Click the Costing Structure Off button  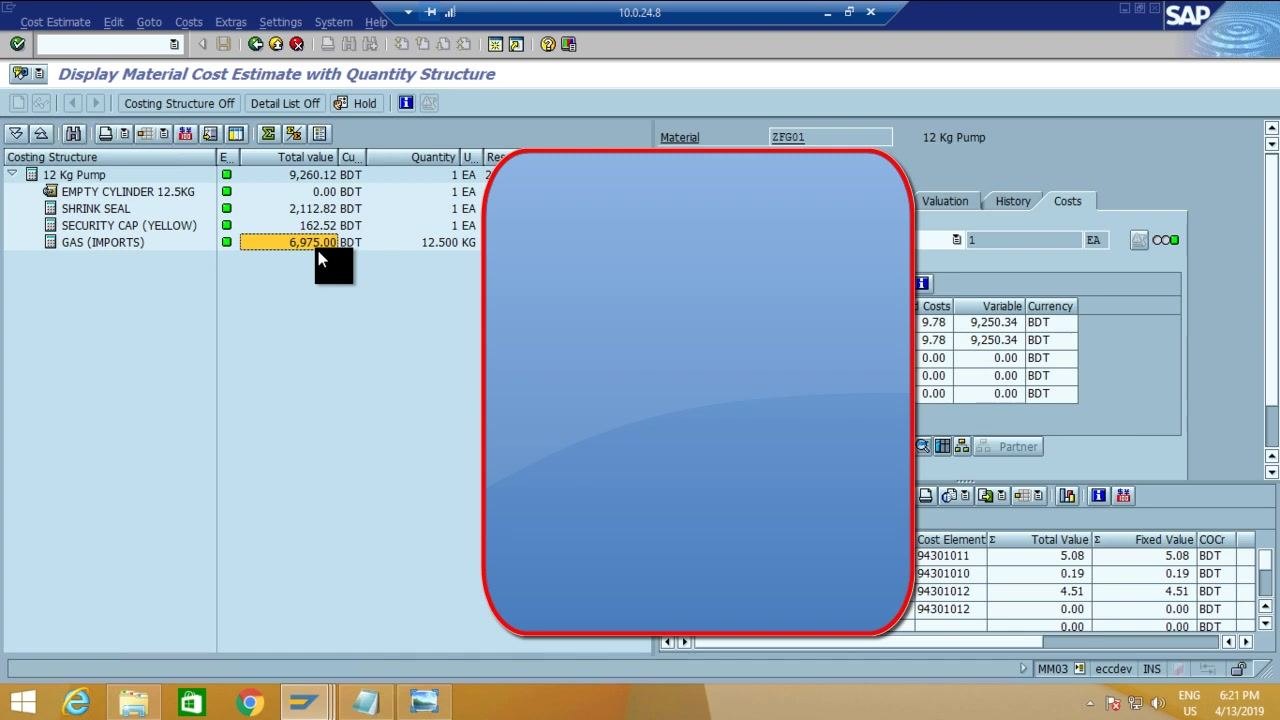click(x=179, y=103)
